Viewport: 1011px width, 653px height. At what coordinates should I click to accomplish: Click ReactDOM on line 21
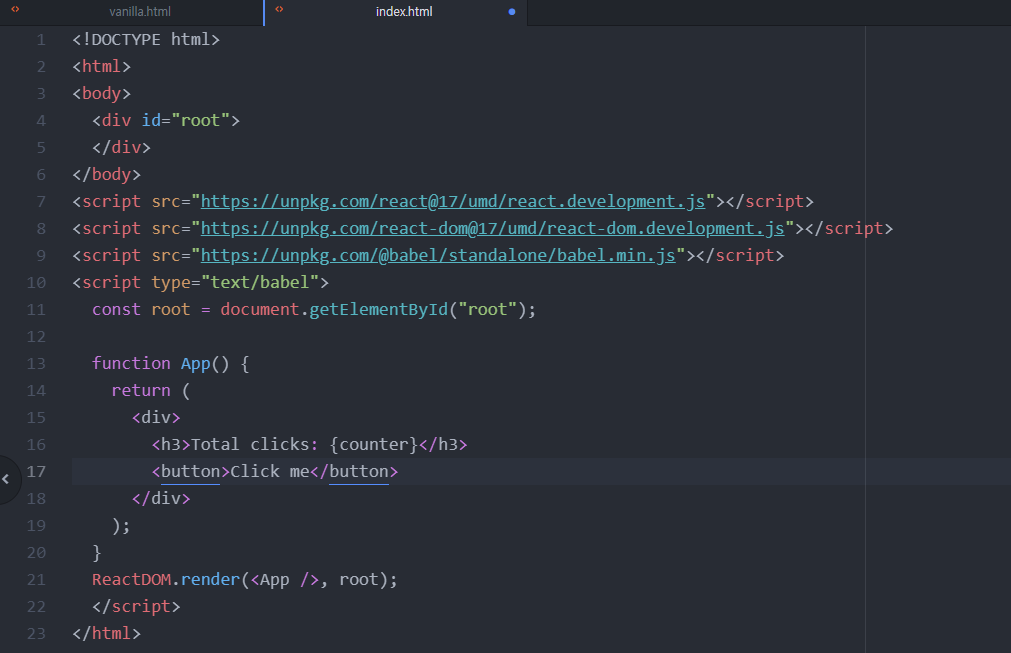pyautogui.click(x=131, y=580)
